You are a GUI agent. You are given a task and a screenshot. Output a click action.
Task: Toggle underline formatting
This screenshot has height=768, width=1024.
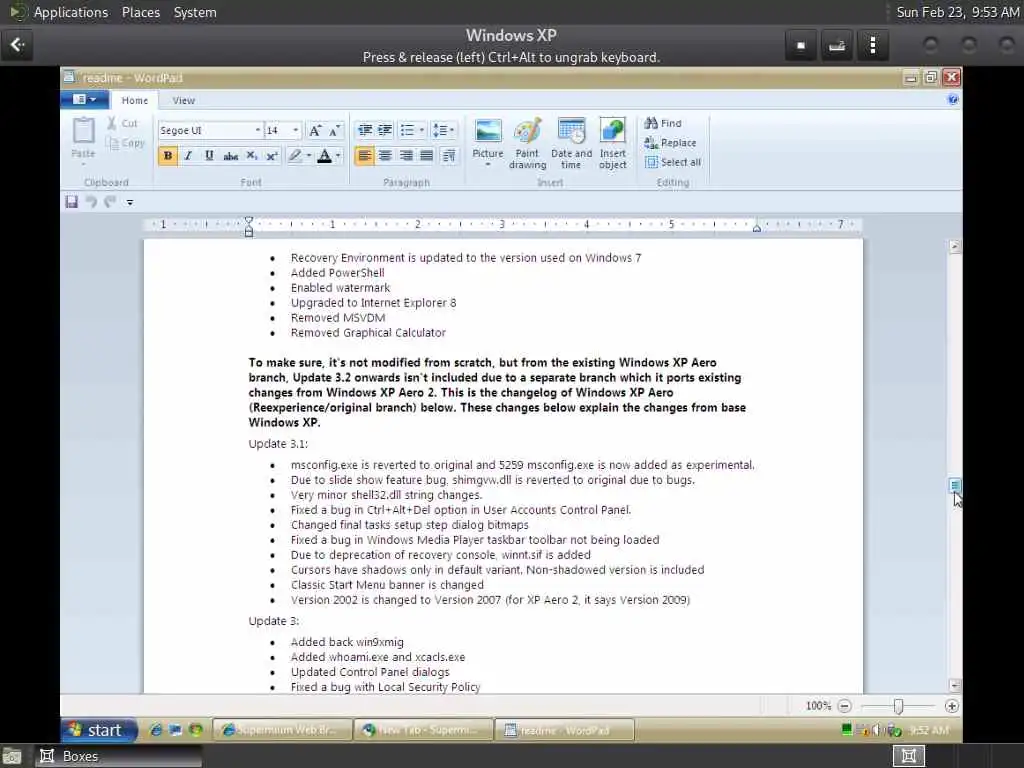click(x=209, y=156)
